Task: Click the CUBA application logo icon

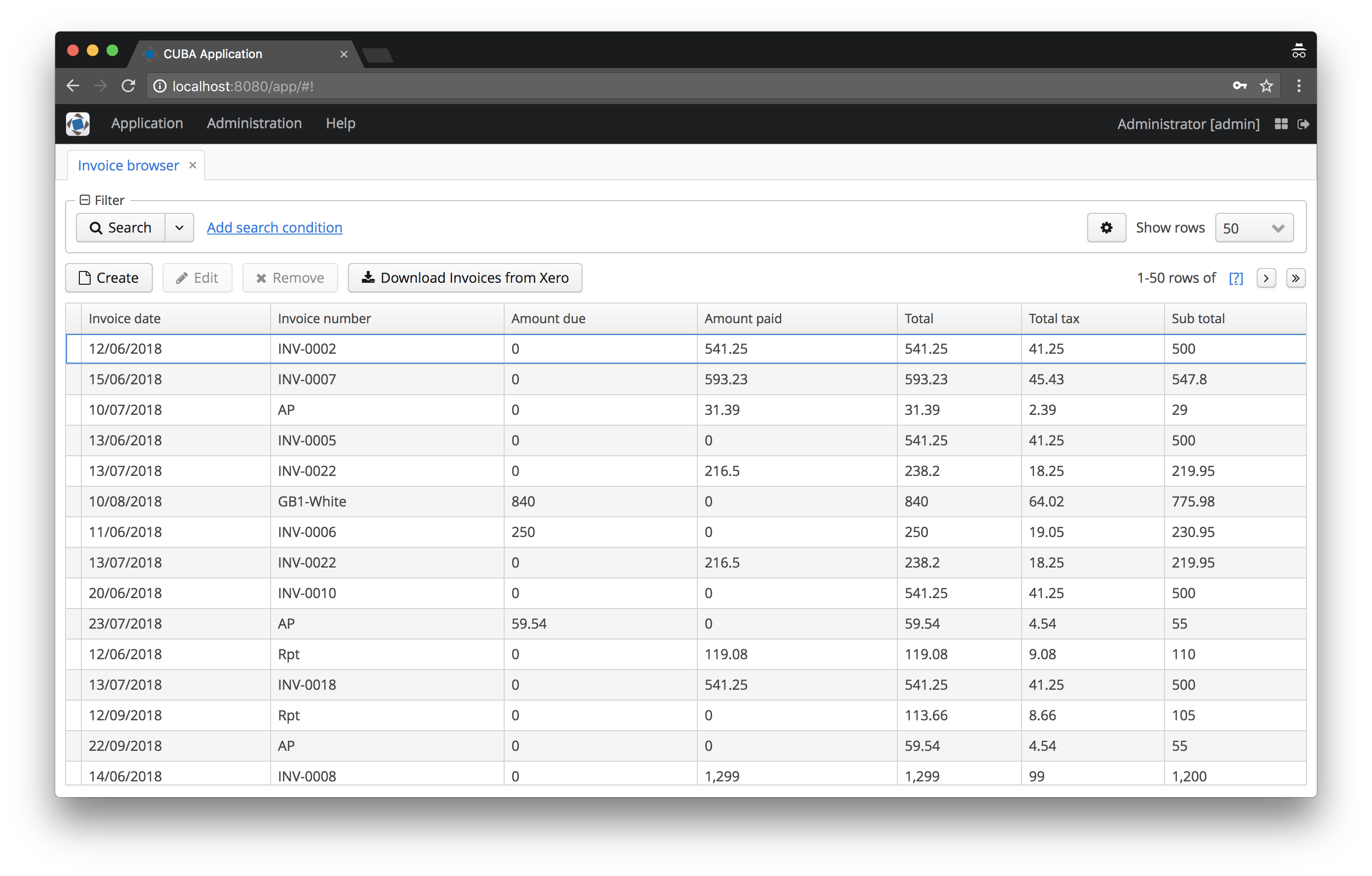Action: click(78, 124)
